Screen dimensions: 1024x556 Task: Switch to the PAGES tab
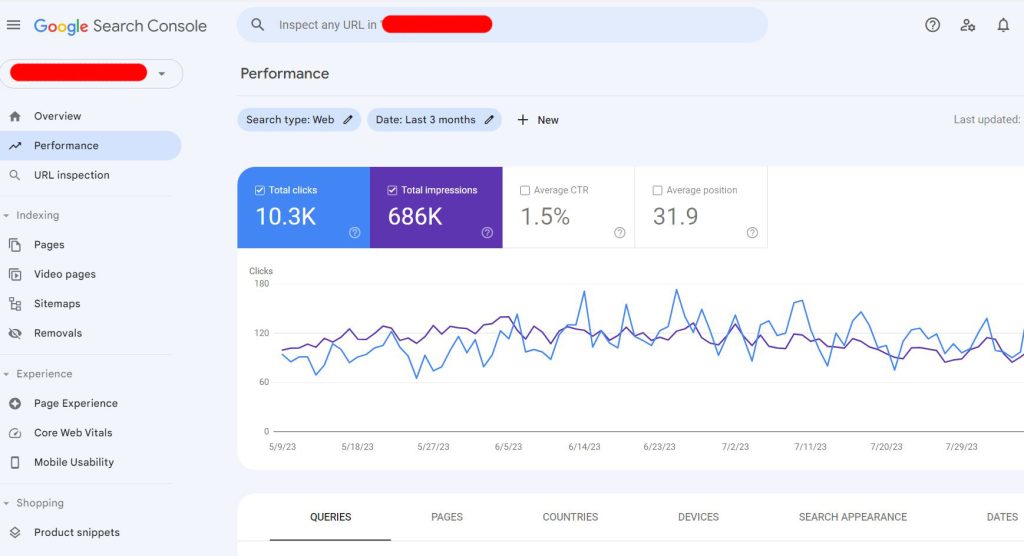point(447,517)
